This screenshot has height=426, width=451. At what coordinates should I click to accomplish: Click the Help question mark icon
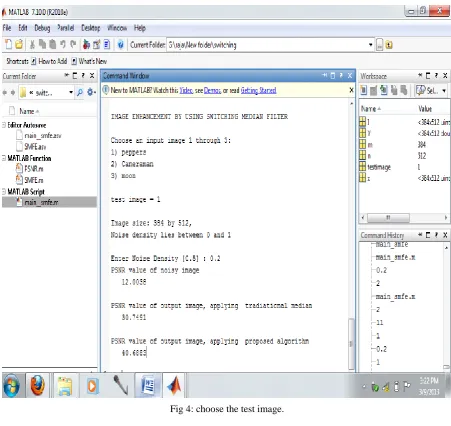pos(121,44)
